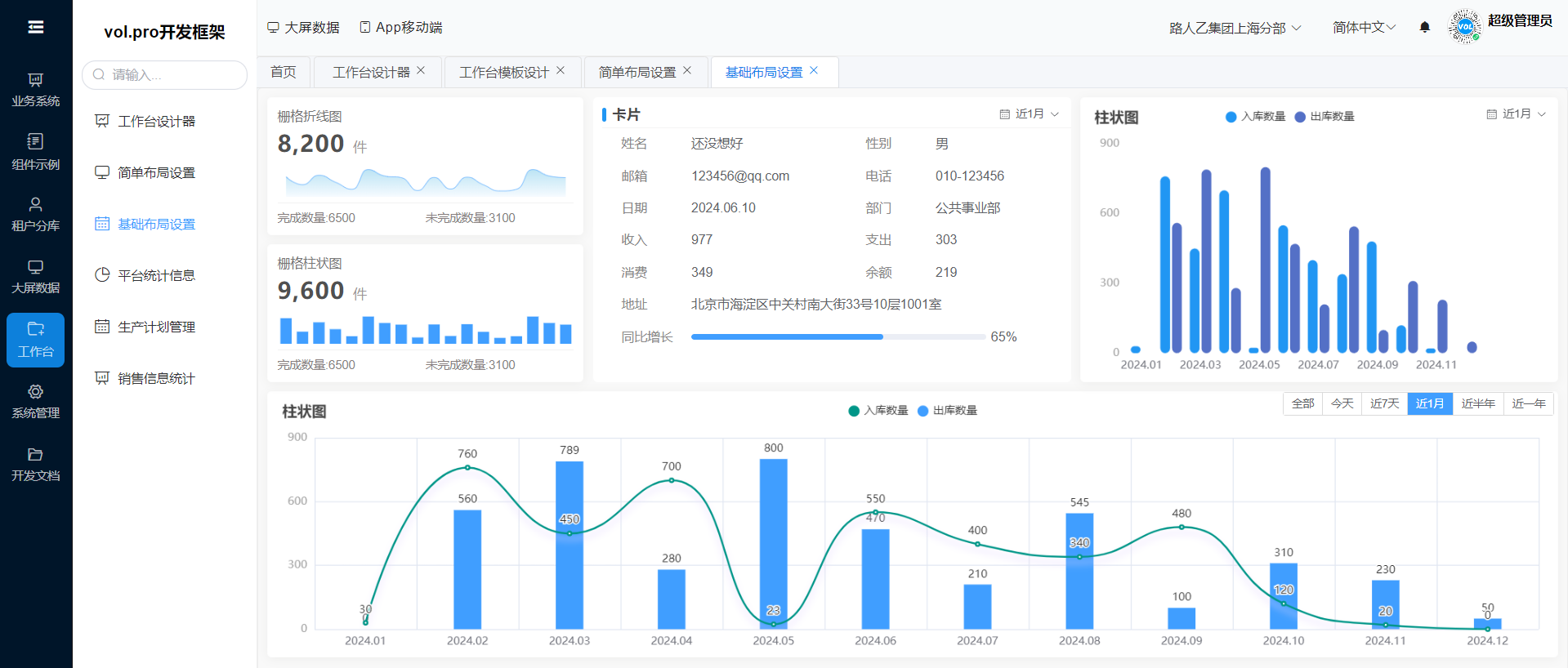This screenshot has height=668, width=1568.
Task: Open 路人乙集团上海分部 organization dropdown
Action: [x=1235, y=28]
